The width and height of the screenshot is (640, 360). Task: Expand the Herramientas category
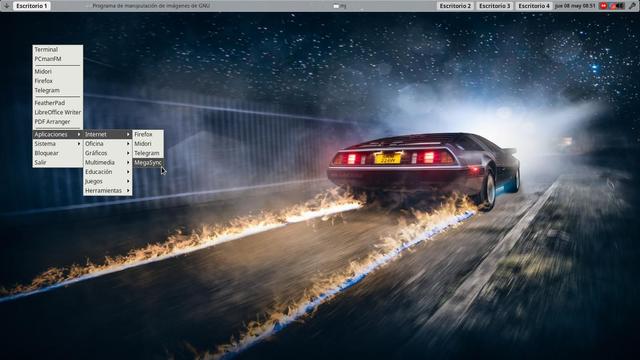(x=107, y=191)
